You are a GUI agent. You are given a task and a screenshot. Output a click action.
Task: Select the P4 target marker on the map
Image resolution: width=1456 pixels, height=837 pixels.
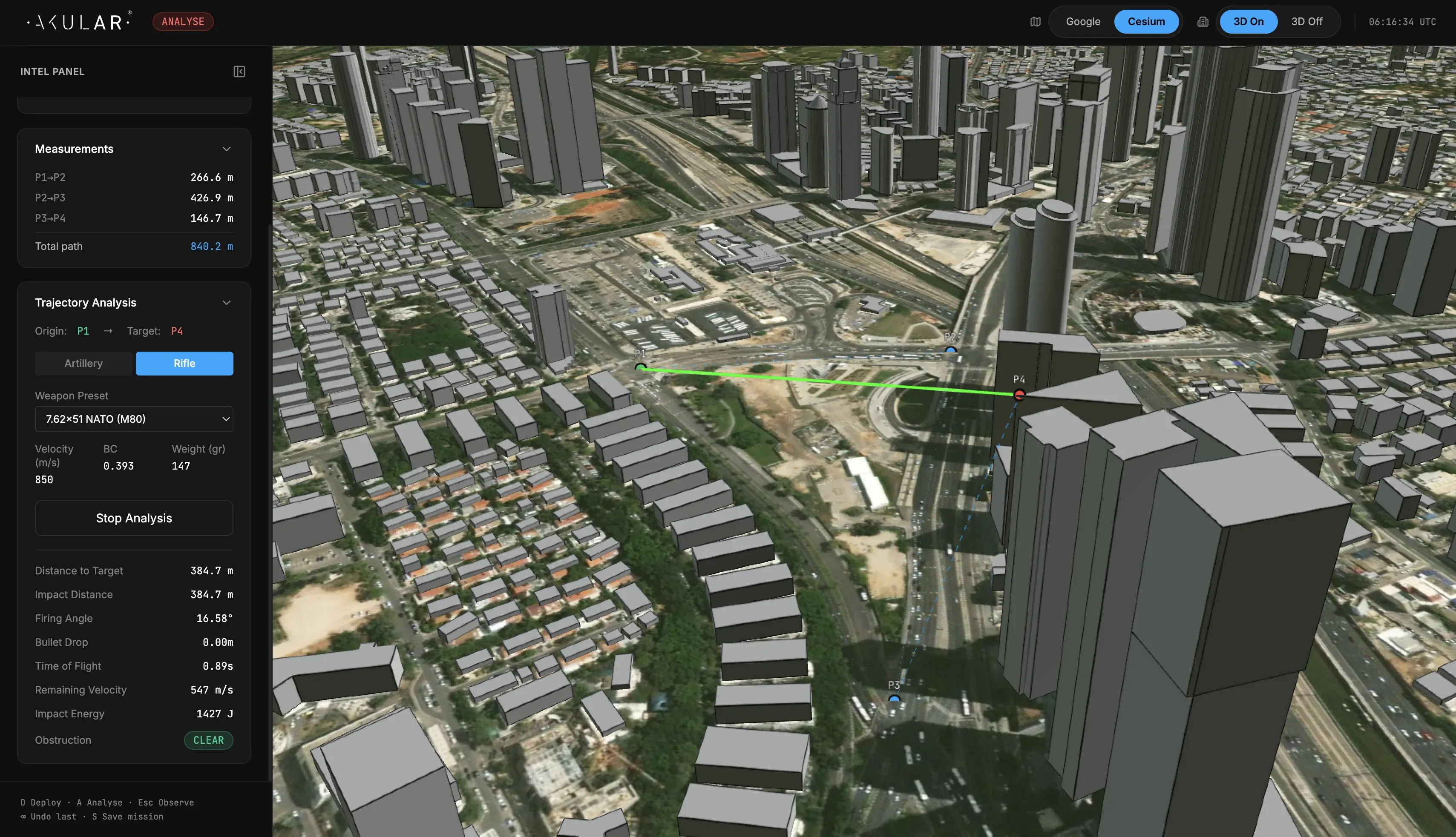[1019, 394]
